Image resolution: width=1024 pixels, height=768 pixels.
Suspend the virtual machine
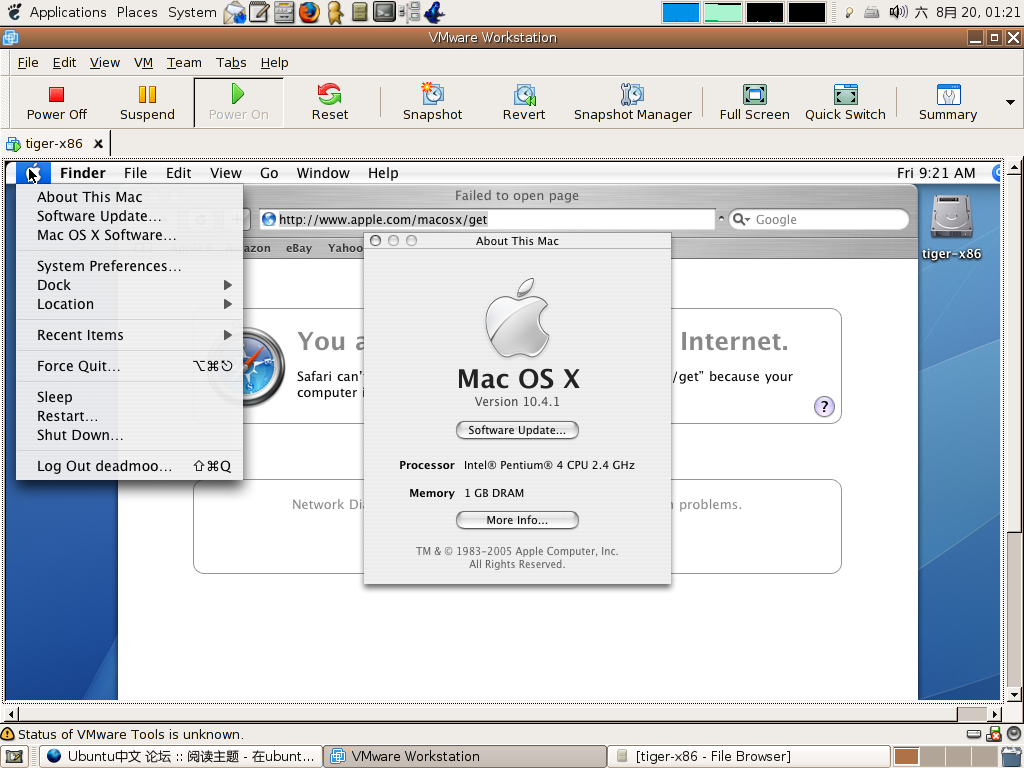[147, 102]
